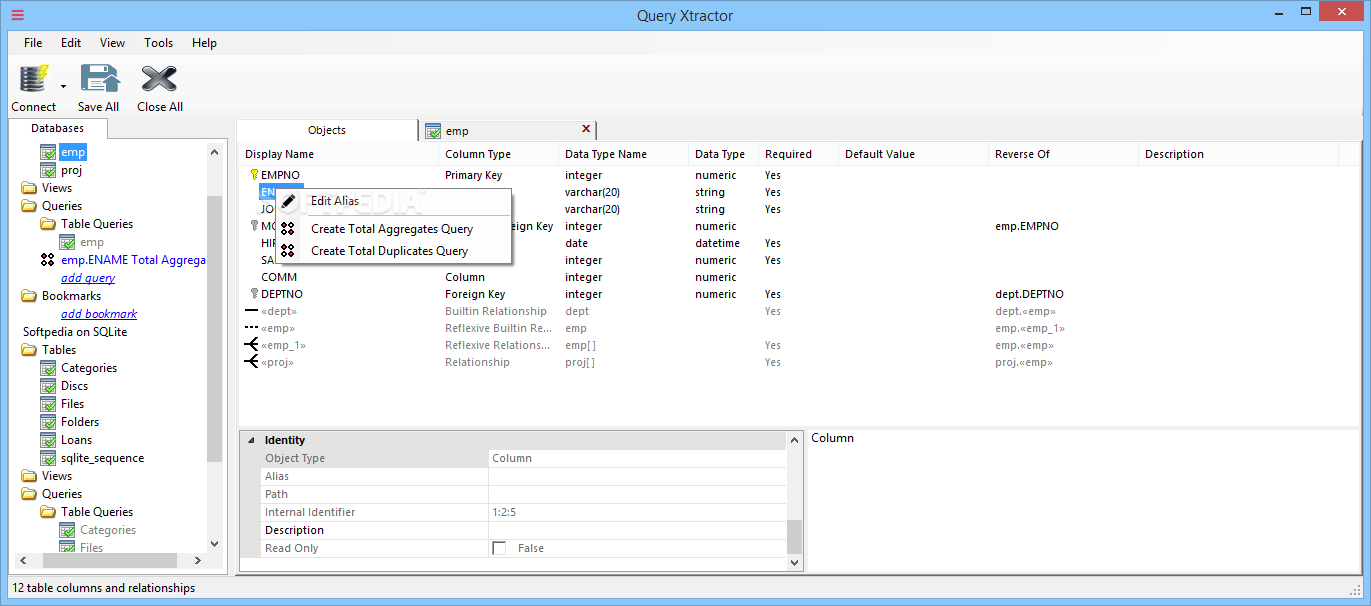Click the Description property value field
1371x606 pixels.
click(x=637, y=530)
